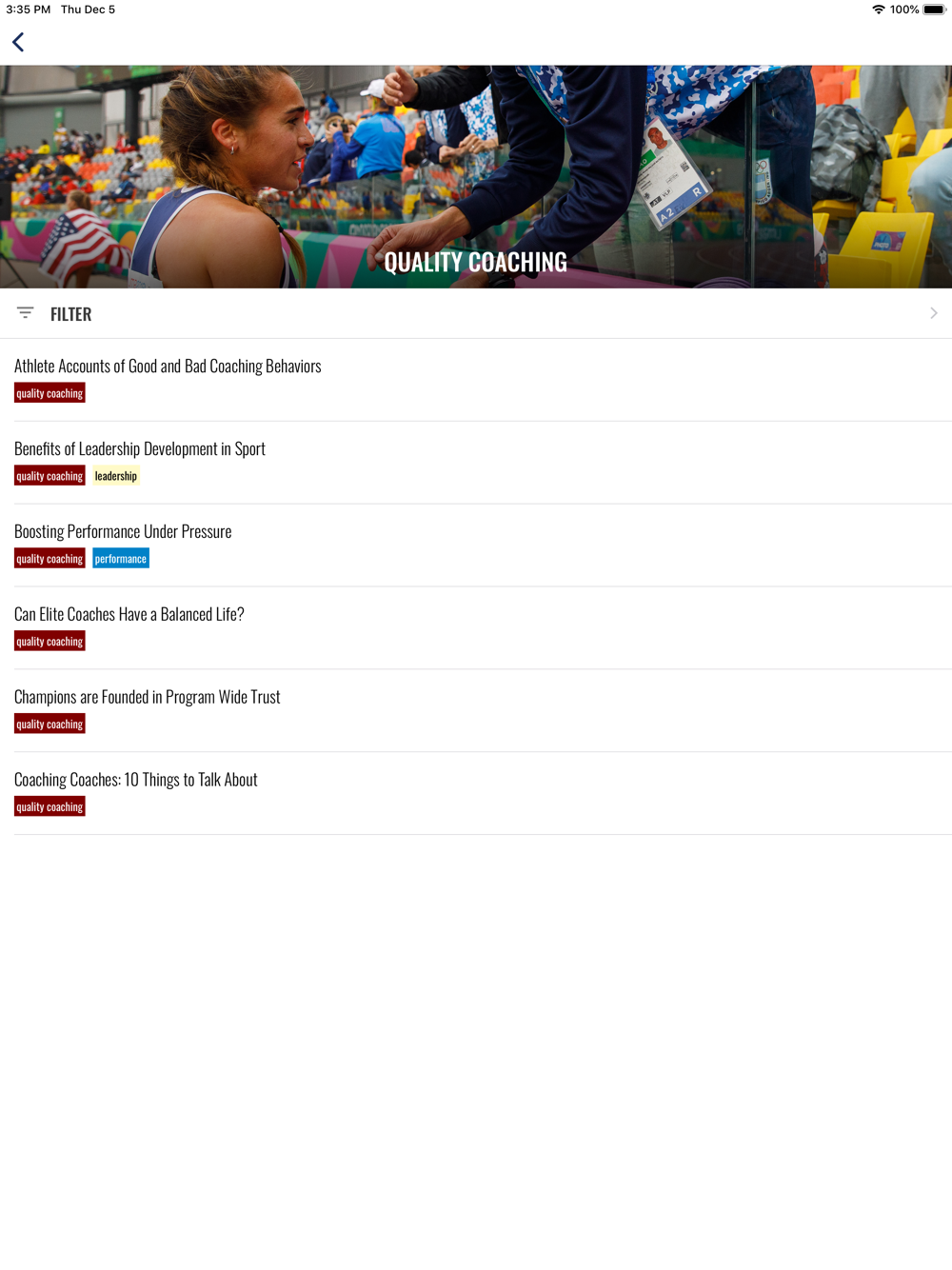Open Athlete Accounts of Good and Bad Coaching Behaviors

click(168, 367)
